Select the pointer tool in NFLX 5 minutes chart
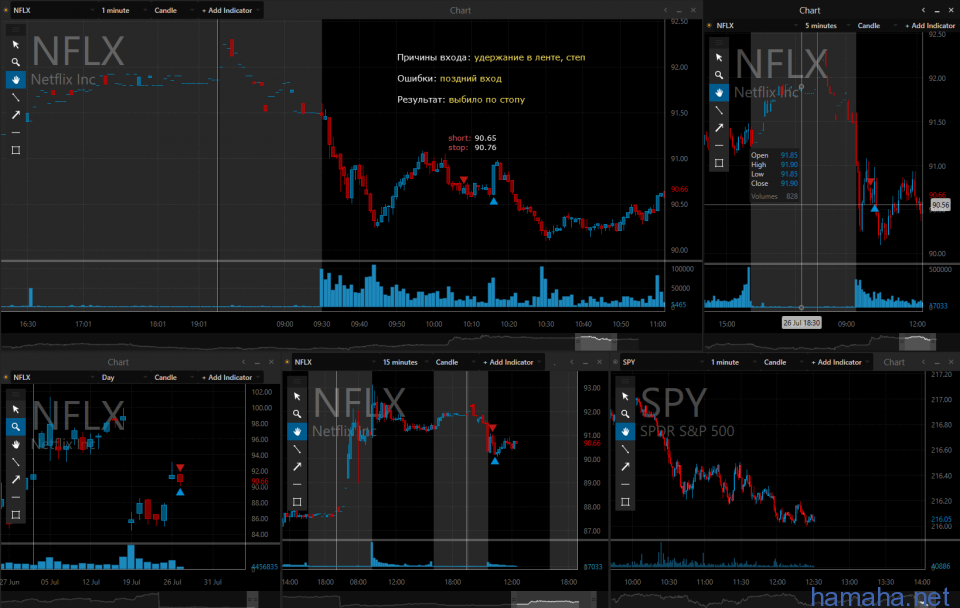 [719, 58]
